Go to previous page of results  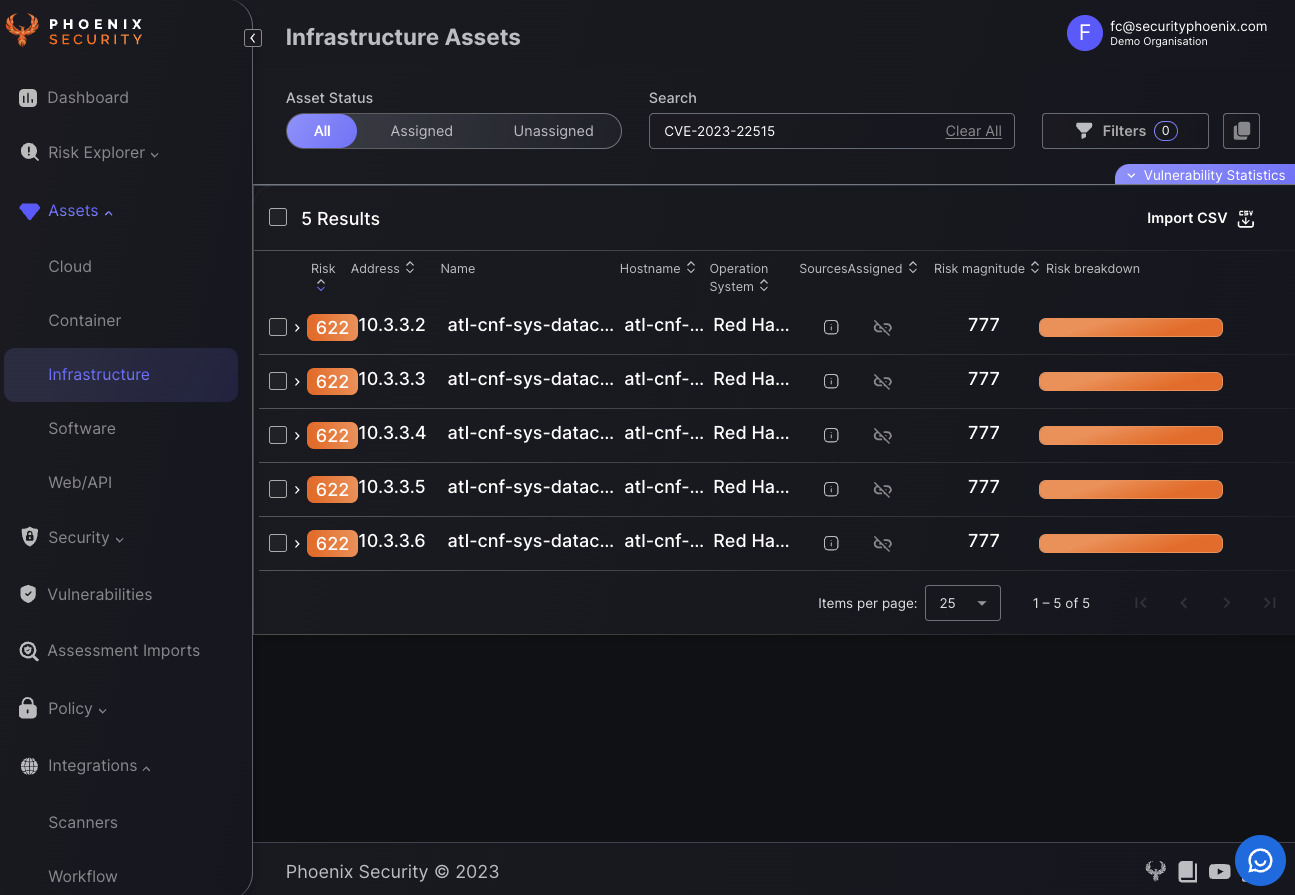click(x=1184, y=603)
